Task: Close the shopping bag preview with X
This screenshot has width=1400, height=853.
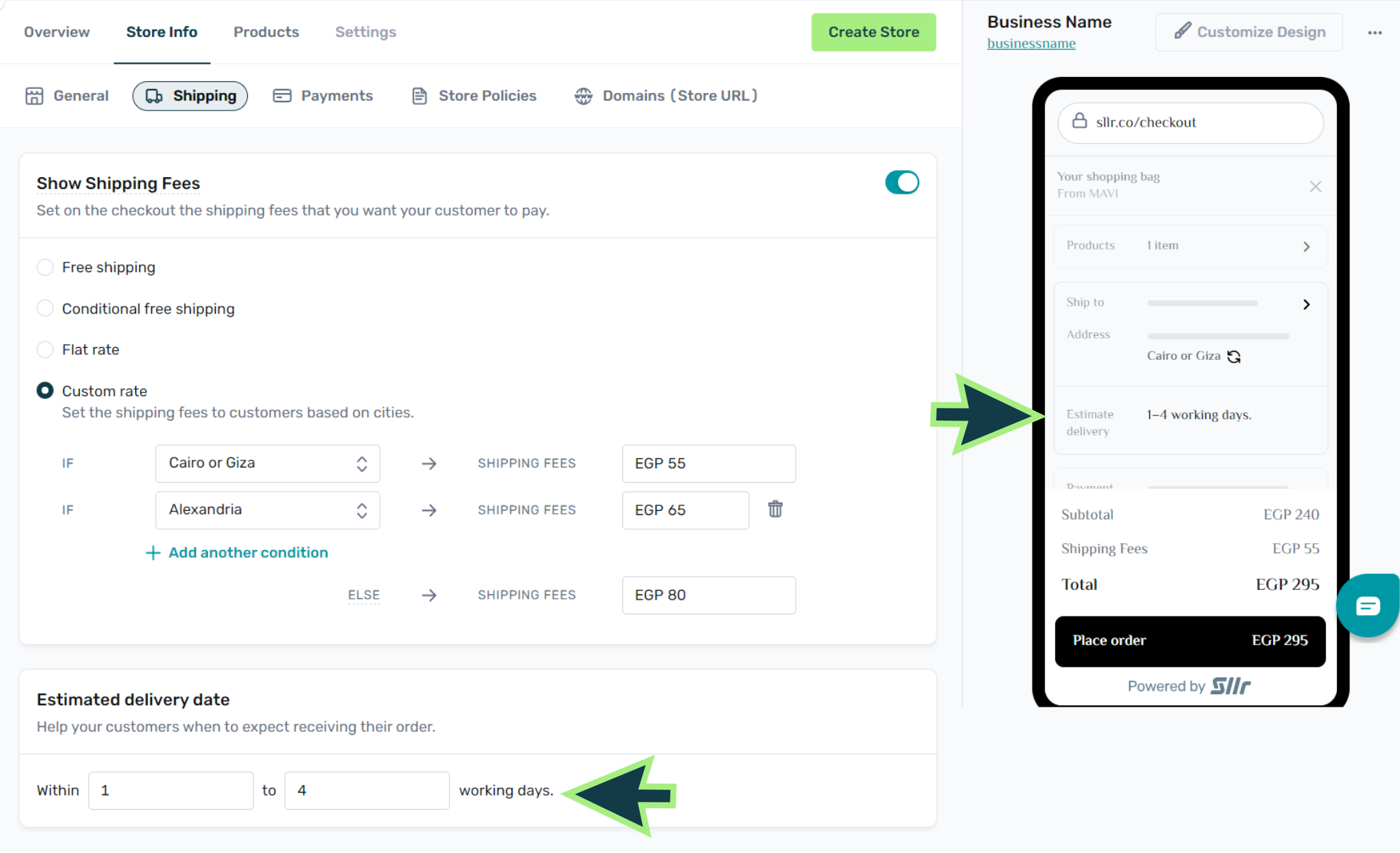Action: tap(1315, 186)
